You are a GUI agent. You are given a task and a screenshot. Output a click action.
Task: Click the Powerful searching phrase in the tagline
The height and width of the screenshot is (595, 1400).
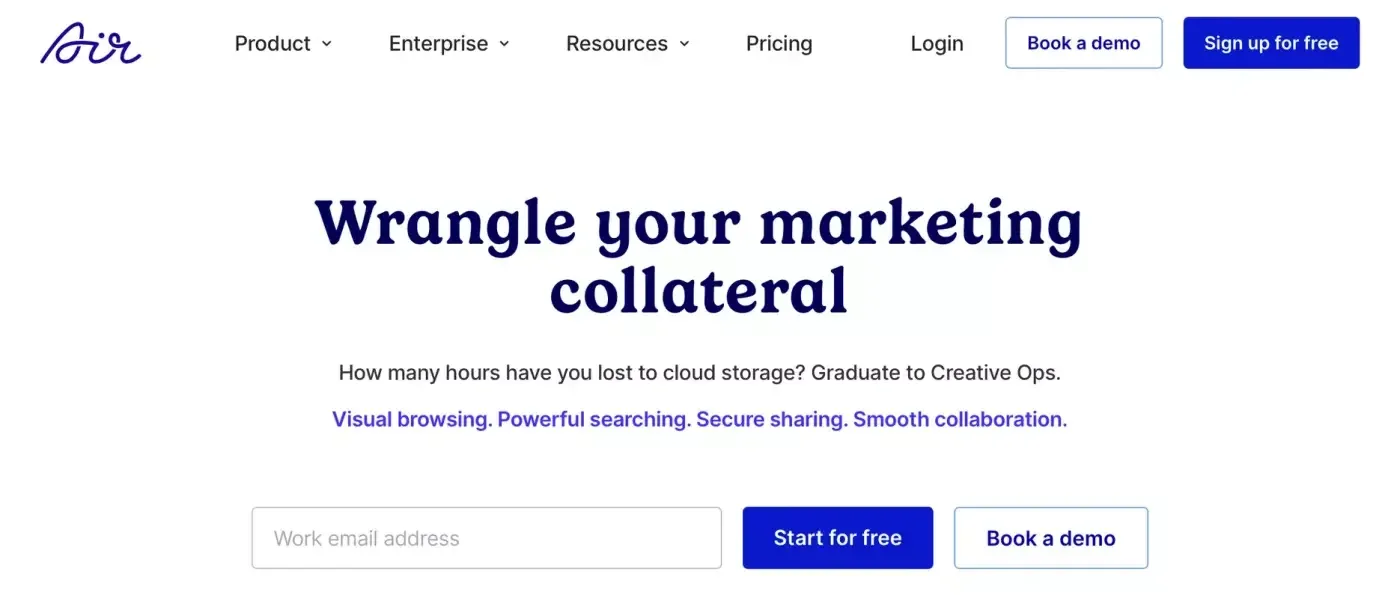tap(594, 419)
